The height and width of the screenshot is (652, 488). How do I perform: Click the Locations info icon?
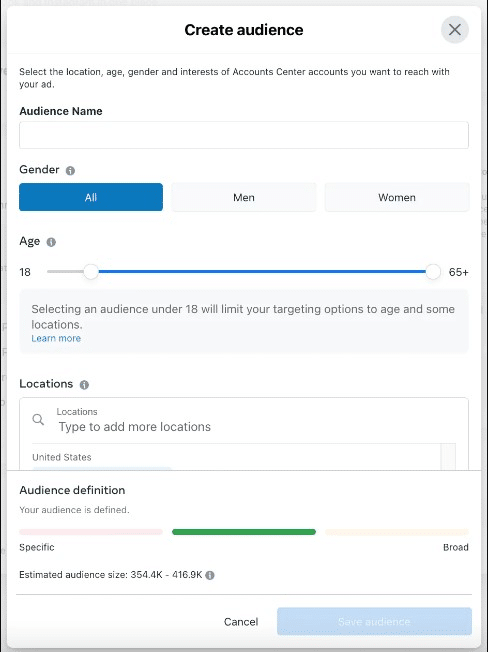pos(84,385)
